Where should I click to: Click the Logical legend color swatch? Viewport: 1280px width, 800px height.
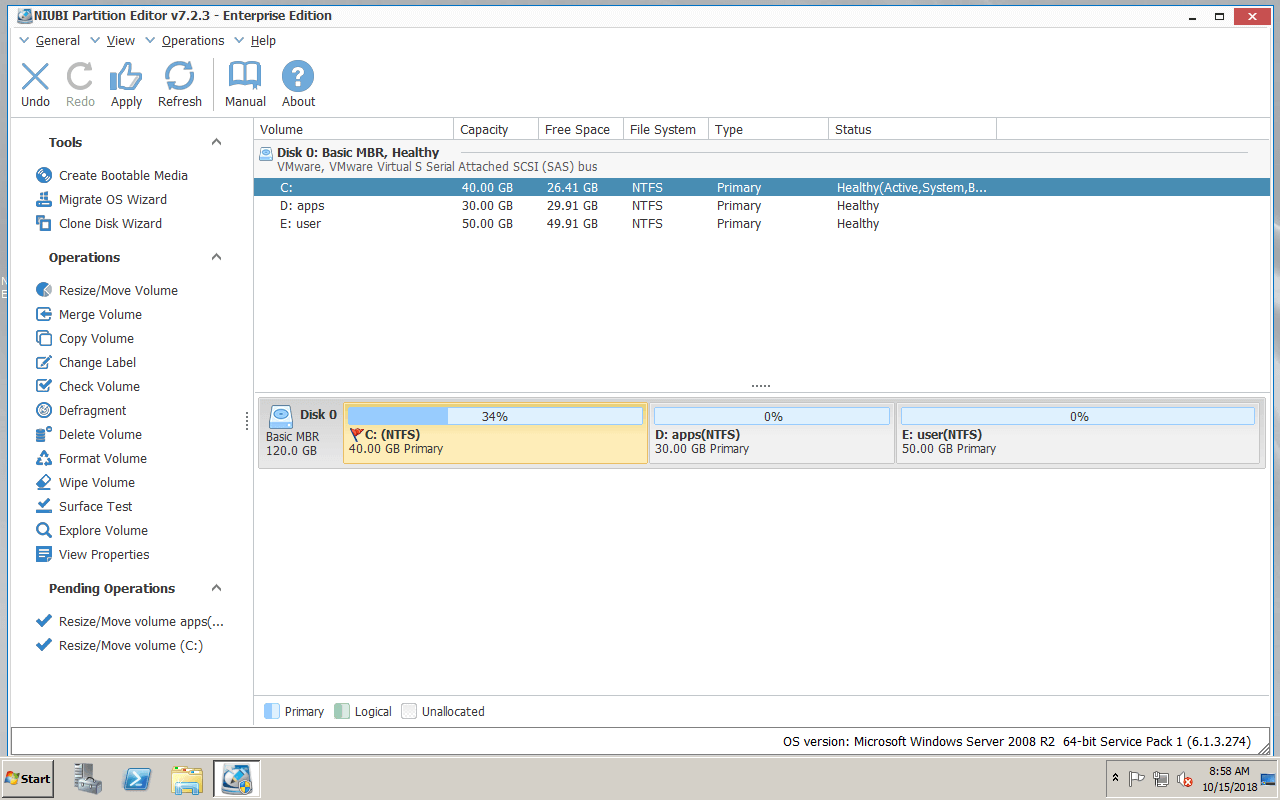pyautogui.click(x=342, y=711)
